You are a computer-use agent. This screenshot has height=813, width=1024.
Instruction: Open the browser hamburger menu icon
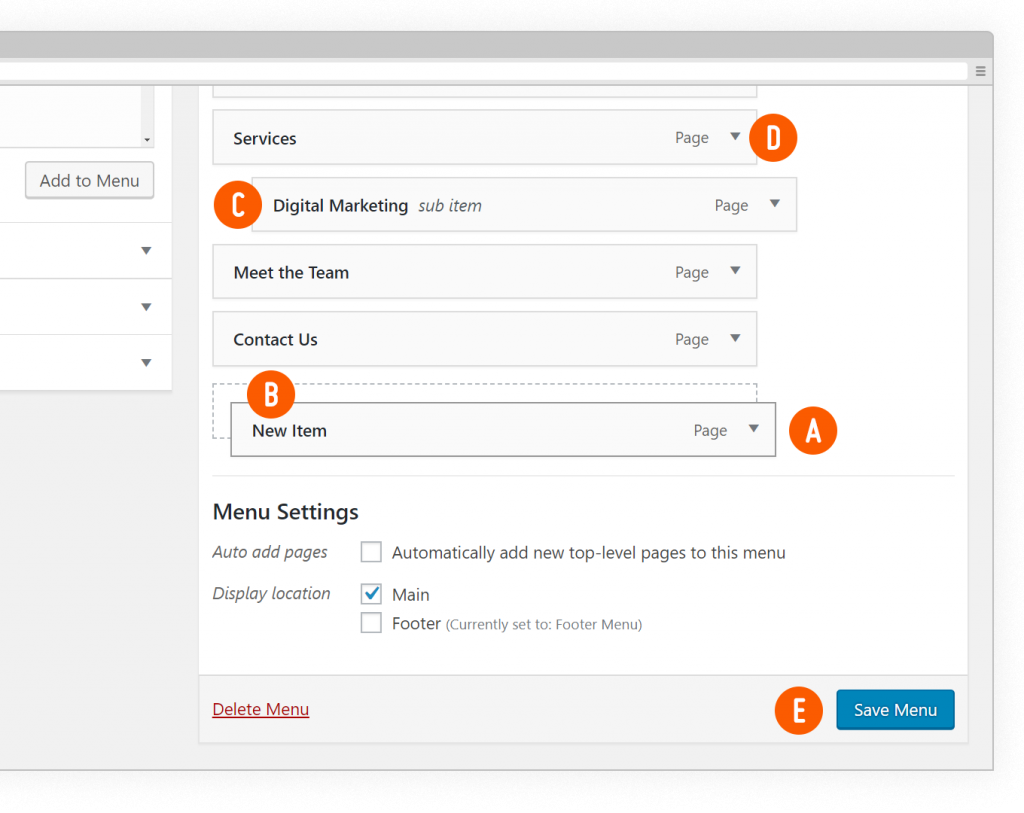(x=980, y=71)
